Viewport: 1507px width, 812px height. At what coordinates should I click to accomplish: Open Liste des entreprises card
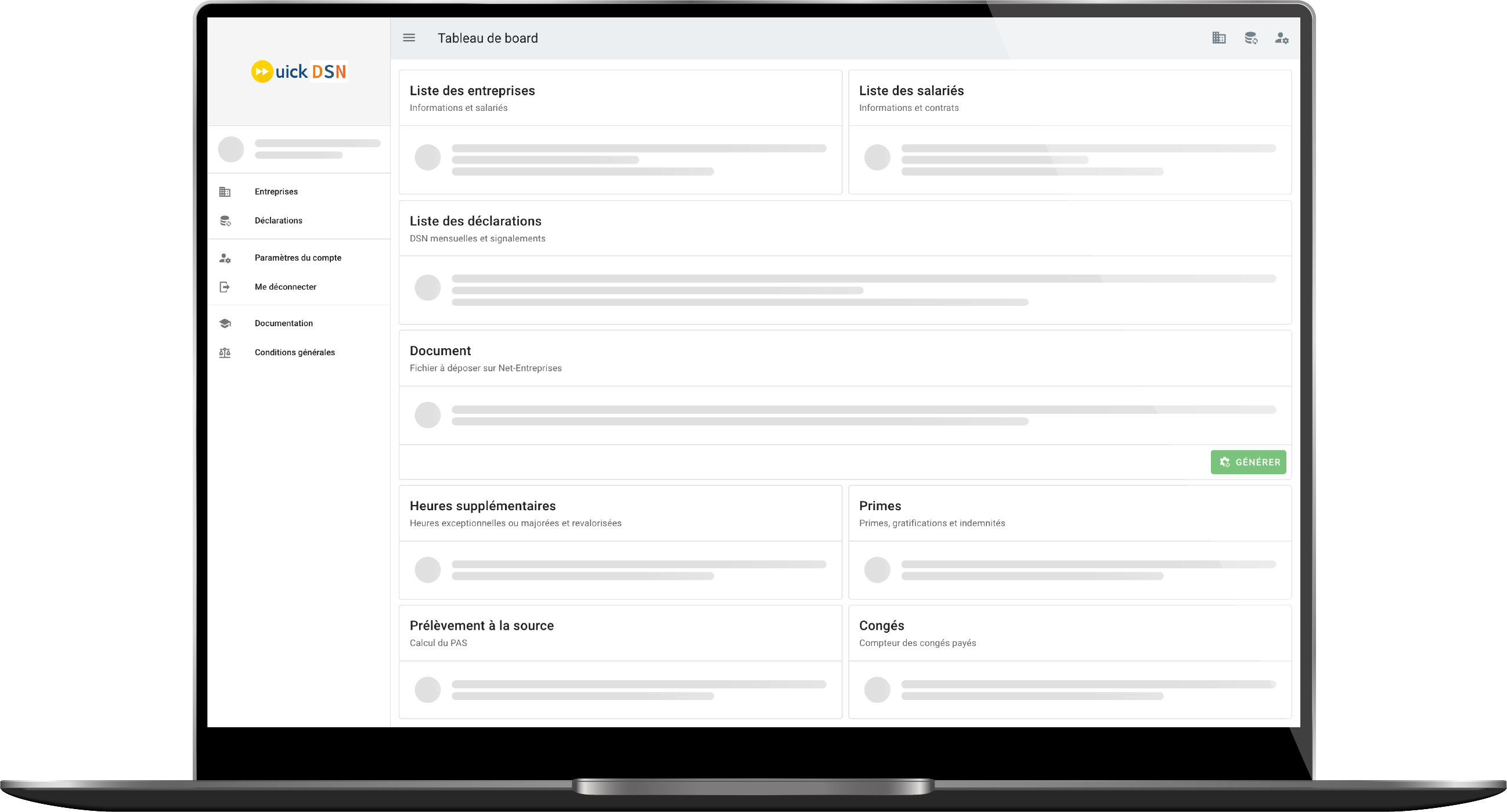click(x=472, y=91)
